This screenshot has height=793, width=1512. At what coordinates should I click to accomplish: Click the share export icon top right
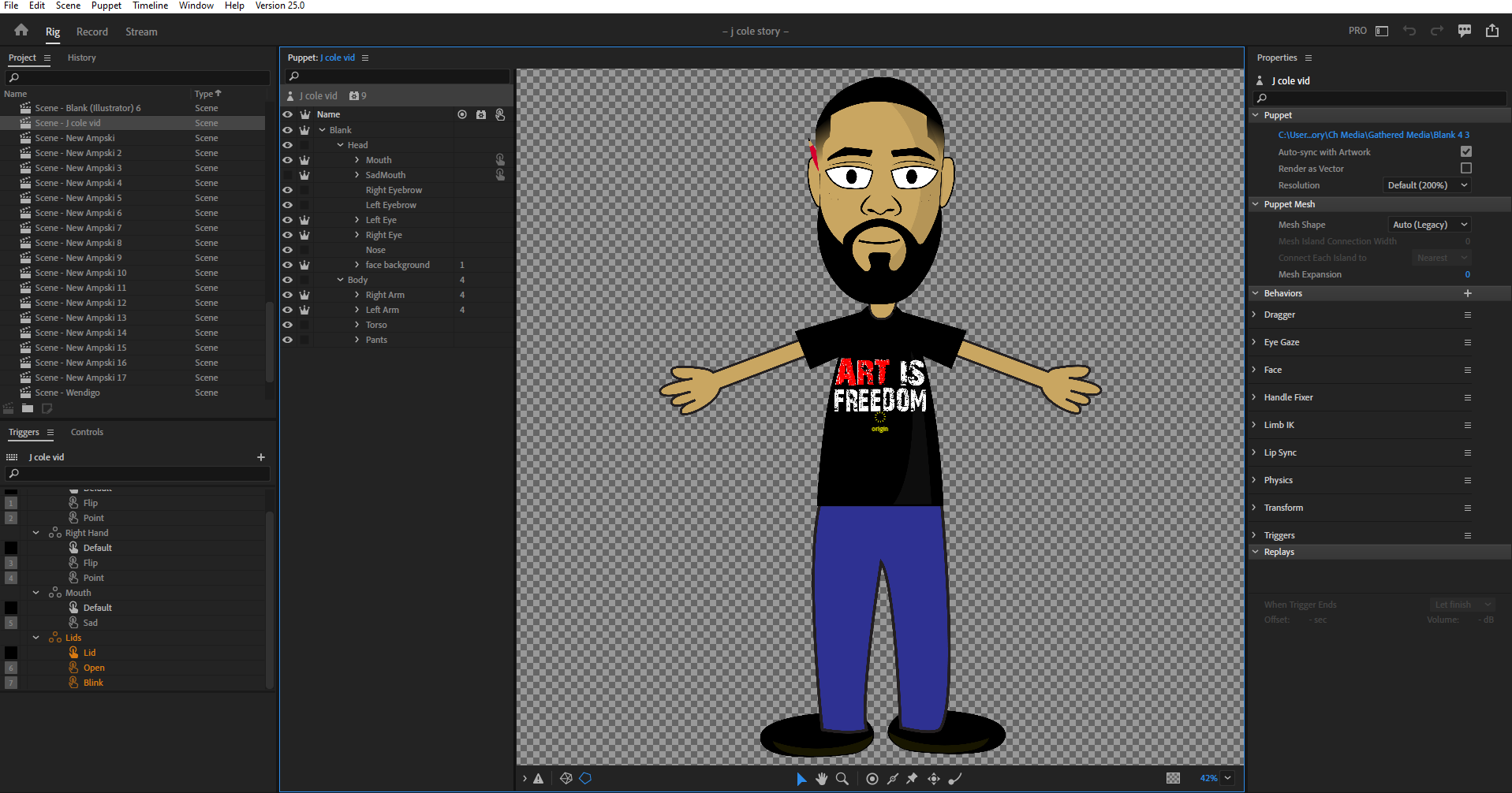[x=1492, y=31]
